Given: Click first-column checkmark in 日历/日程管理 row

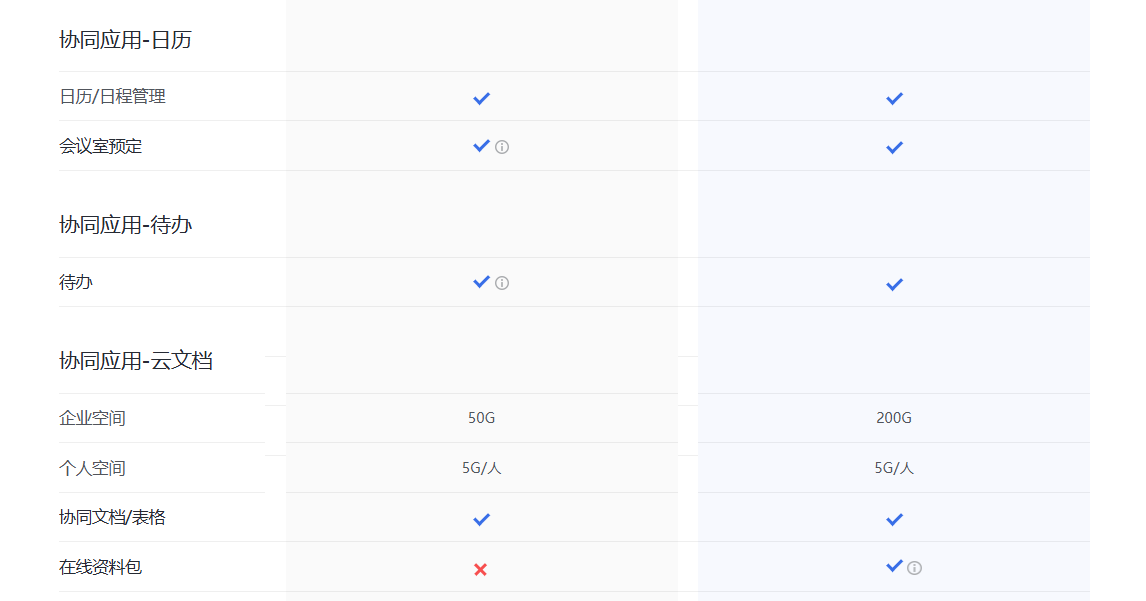Looking at the screenshot, I should pos(481,98).
